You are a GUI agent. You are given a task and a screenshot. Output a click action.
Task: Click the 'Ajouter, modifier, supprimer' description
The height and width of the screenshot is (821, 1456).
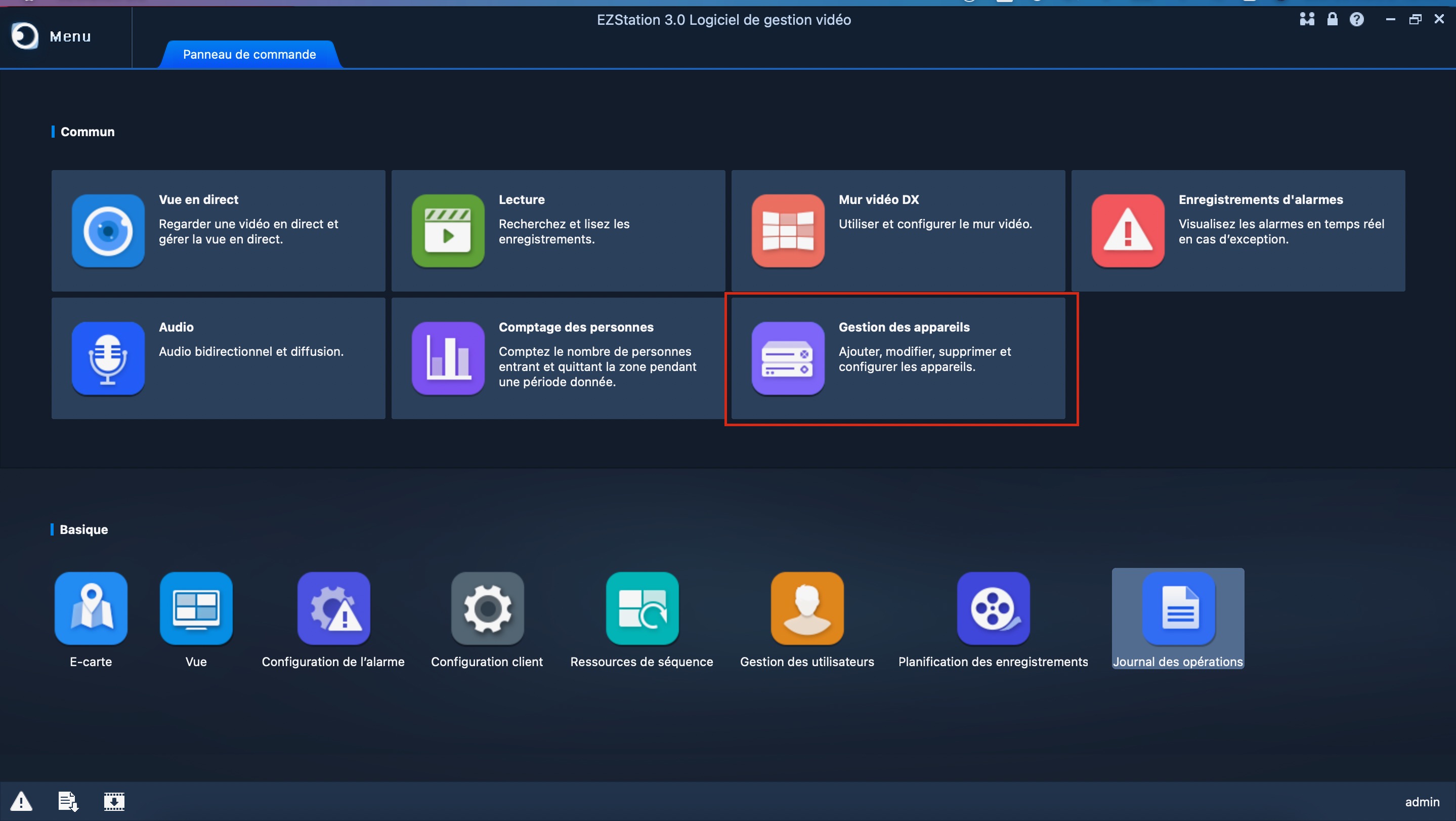pos(925,359)
